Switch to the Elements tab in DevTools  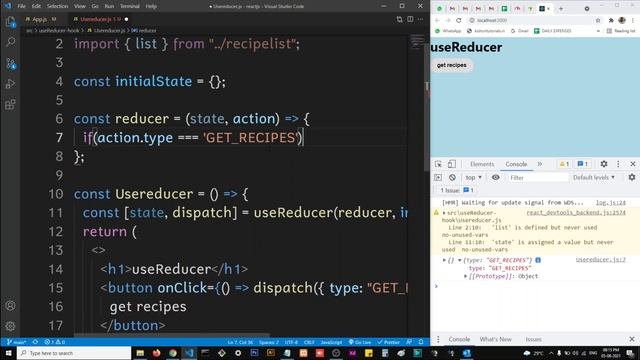(482, 164)
